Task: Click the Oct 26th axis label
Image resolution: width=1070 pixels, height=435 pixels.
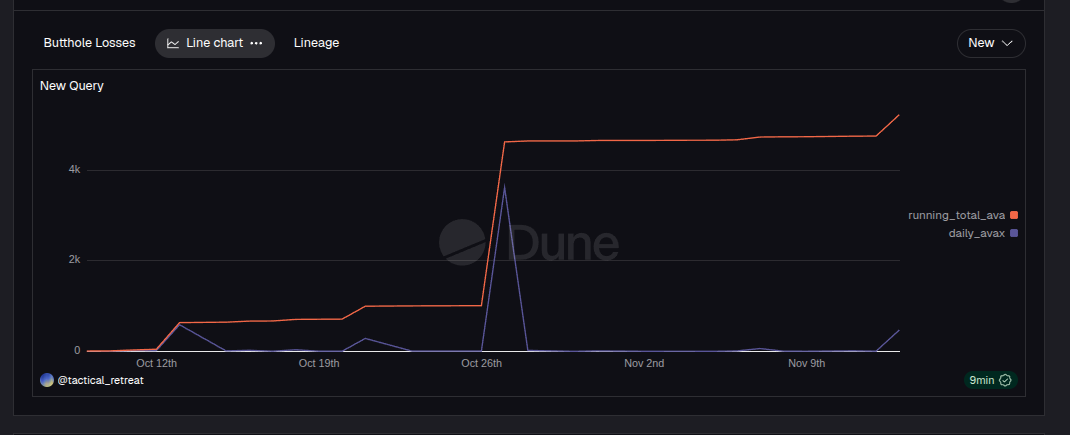Action: tap(482, 363)
